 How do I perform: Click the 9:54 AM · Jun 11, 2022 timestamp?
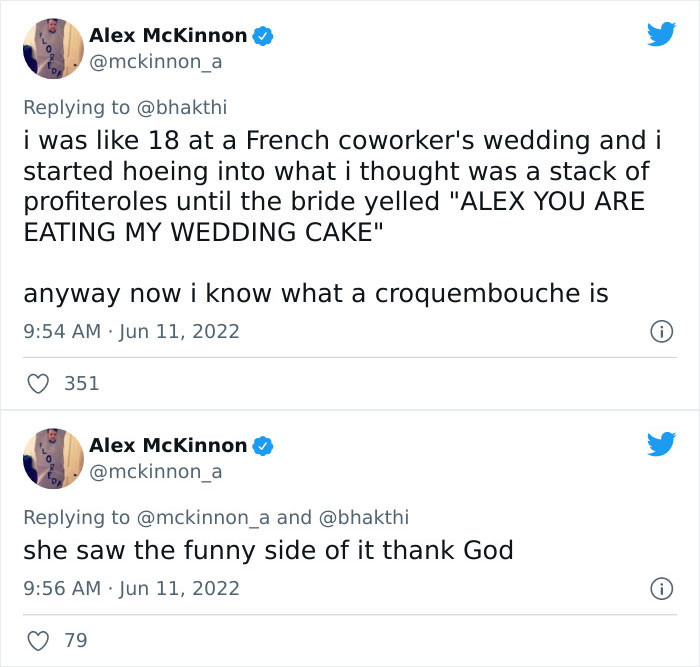[131, 331]
